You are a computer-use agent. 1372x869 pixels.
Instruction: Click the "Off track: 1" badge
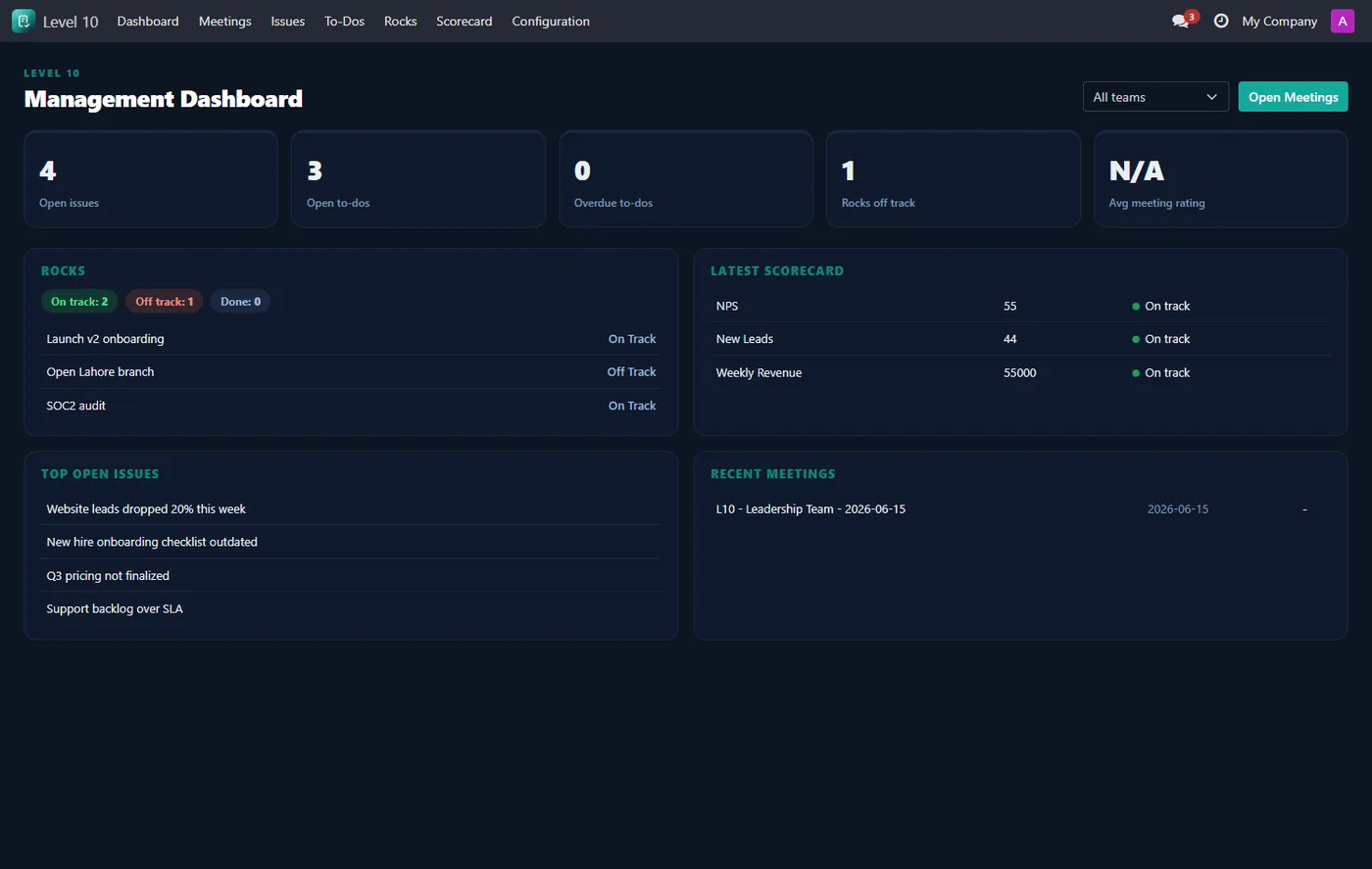click(164, 302)
